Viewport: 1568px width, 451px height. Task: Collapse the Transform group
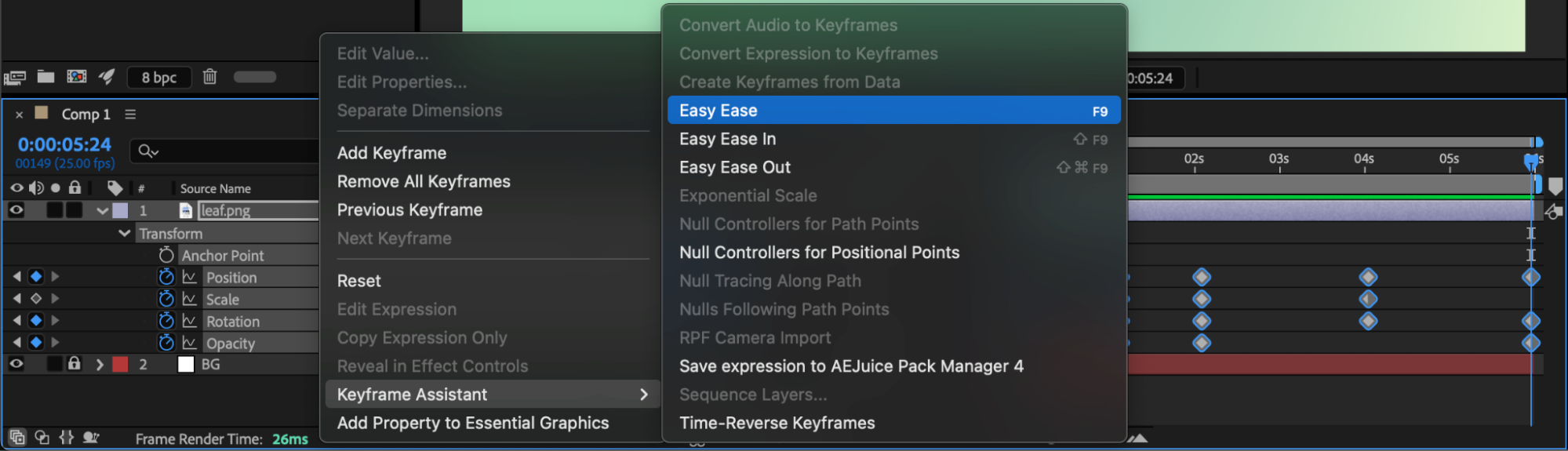point(124,233)
